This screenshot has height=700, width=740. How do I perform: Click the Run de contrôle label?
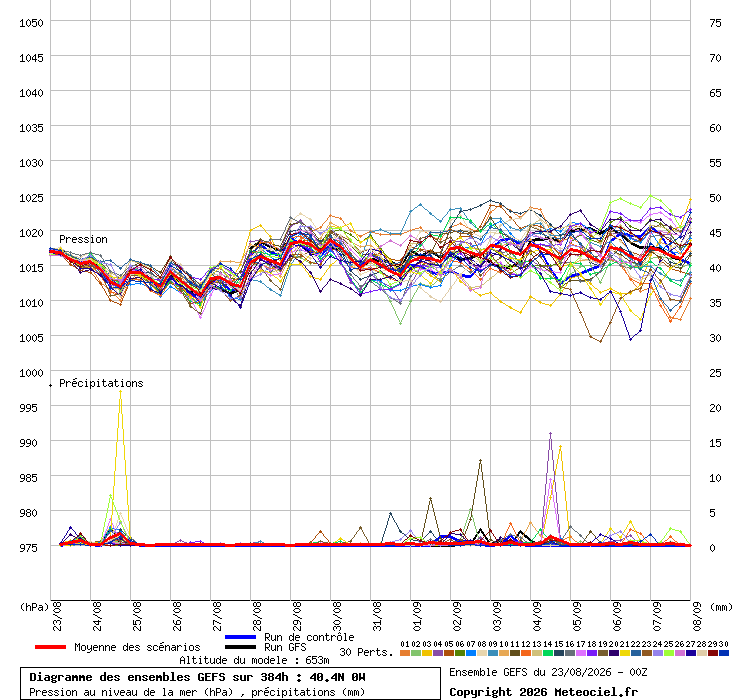(309, 637)
